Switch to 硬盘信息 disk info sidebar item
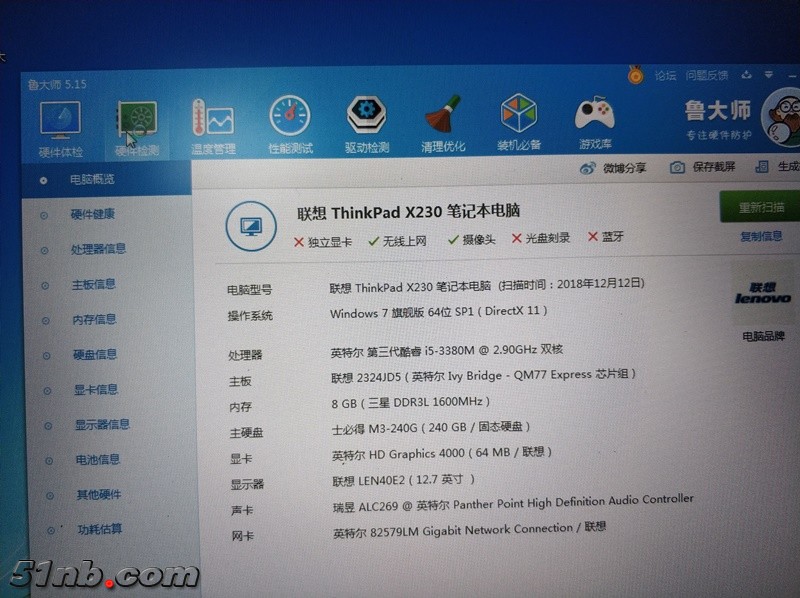 click(95, 354)
